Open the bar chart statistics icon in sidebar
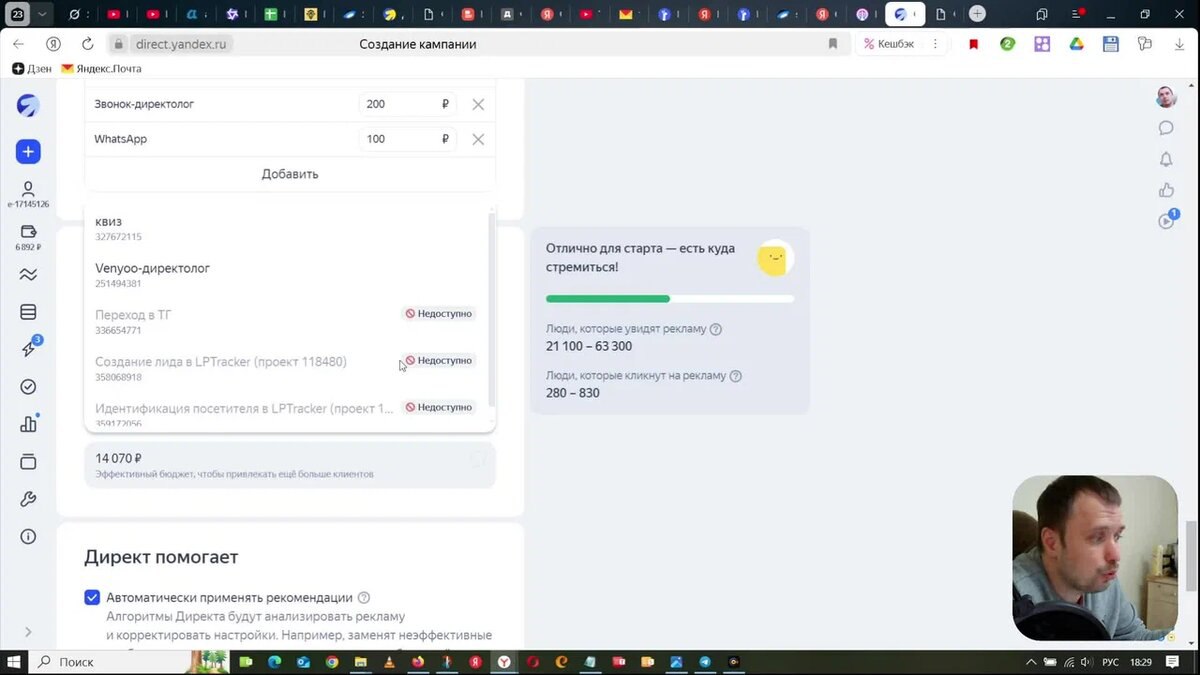 click(x=28, y=424)
